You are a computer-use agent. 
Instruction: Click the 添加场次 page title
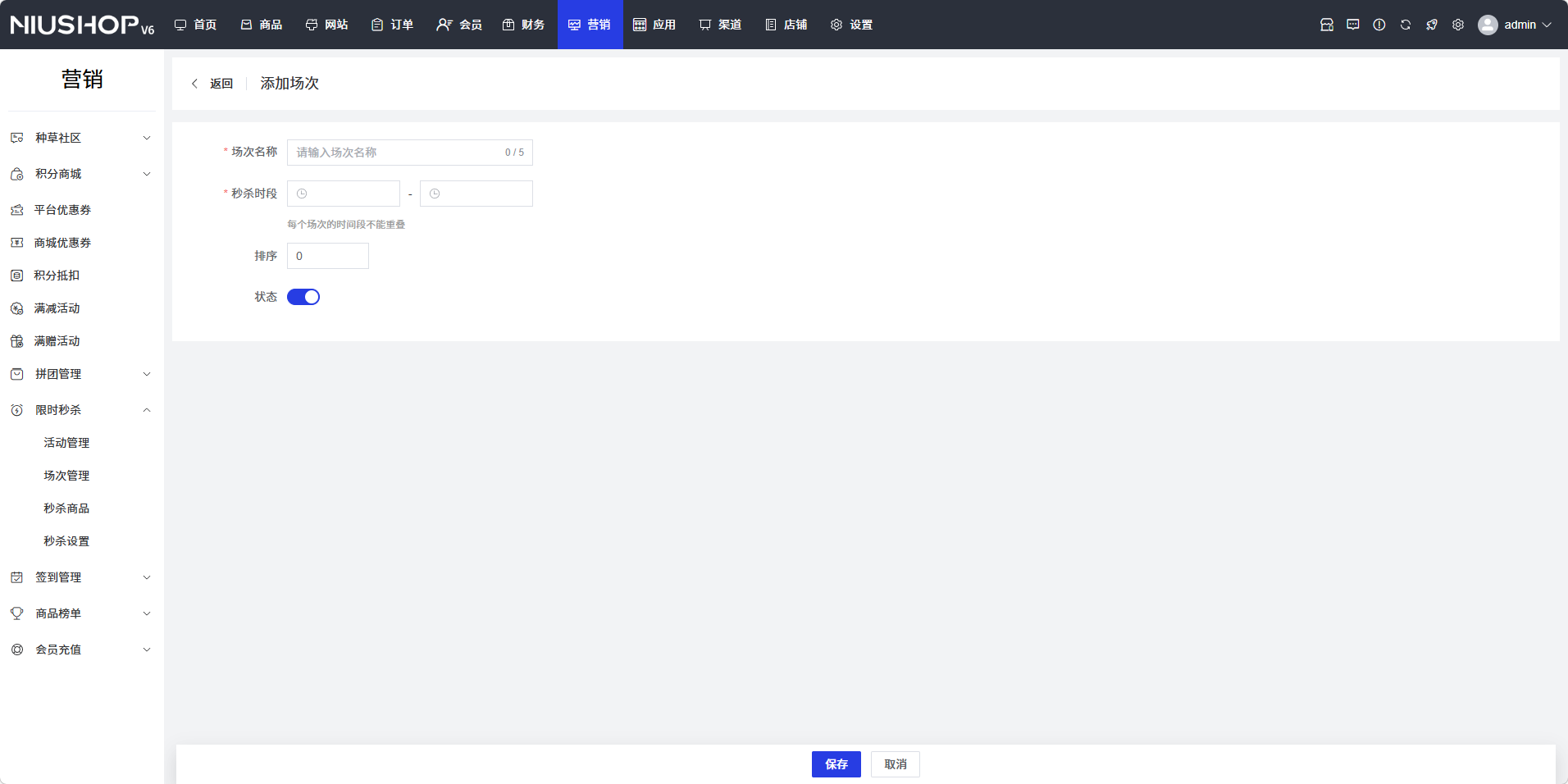coord(289,84)
